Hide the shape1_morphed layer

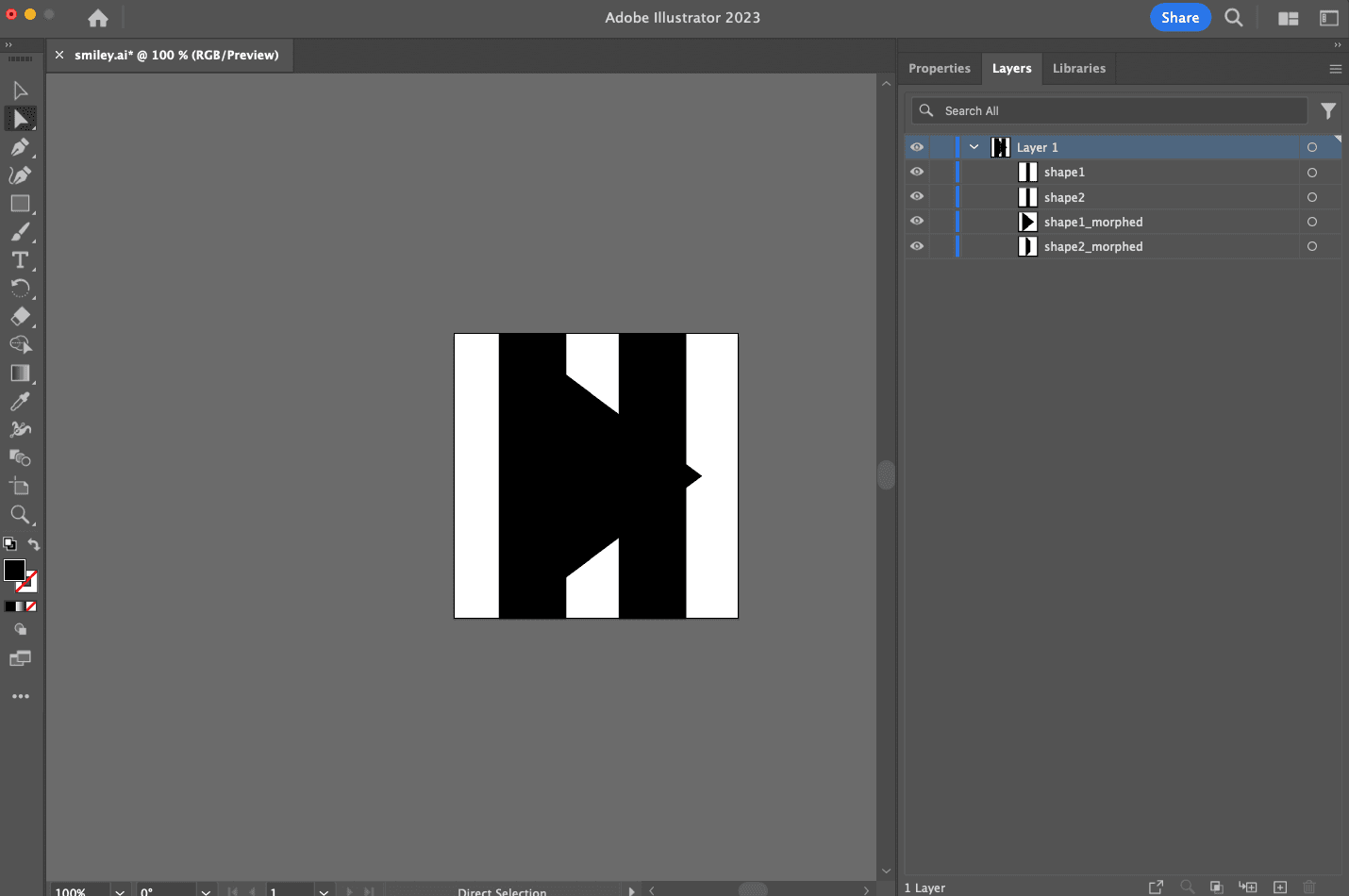[x=916, y=221]
